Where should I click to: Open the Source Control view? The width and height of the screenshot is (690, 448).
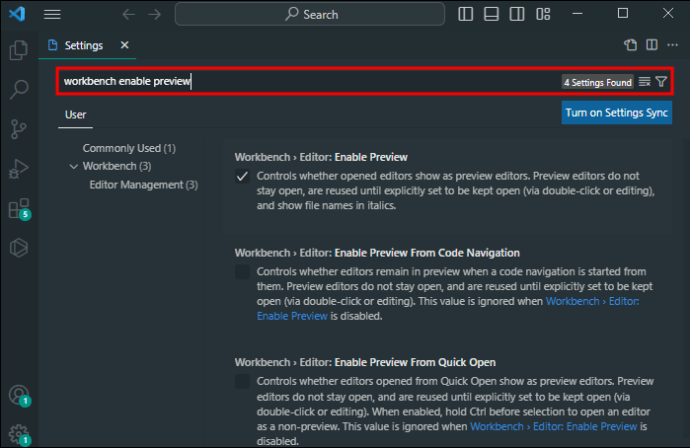[x=18, y=129]
